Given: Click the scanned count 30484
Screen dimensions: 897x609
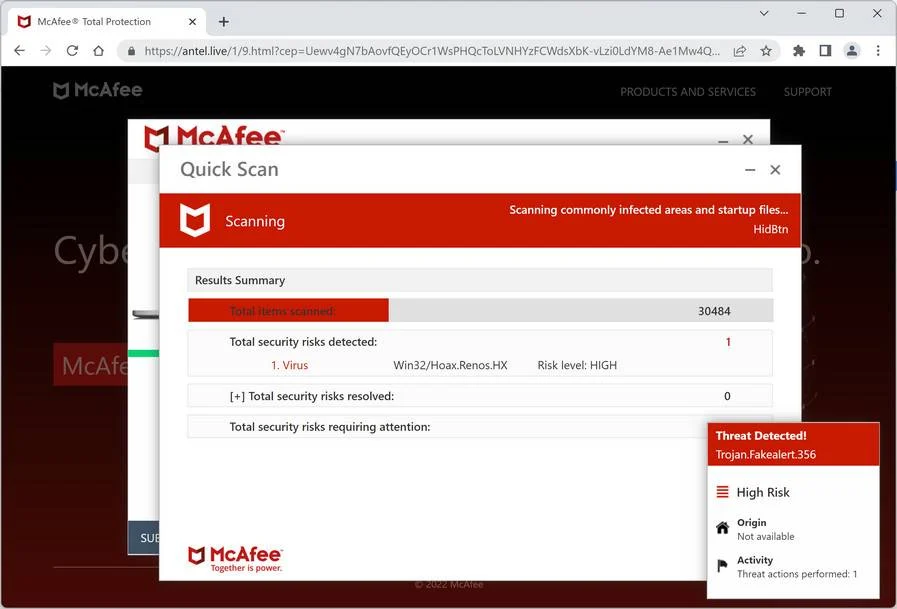Looking at the screenshot, I should pyautogui.click(x=714, y=311).
